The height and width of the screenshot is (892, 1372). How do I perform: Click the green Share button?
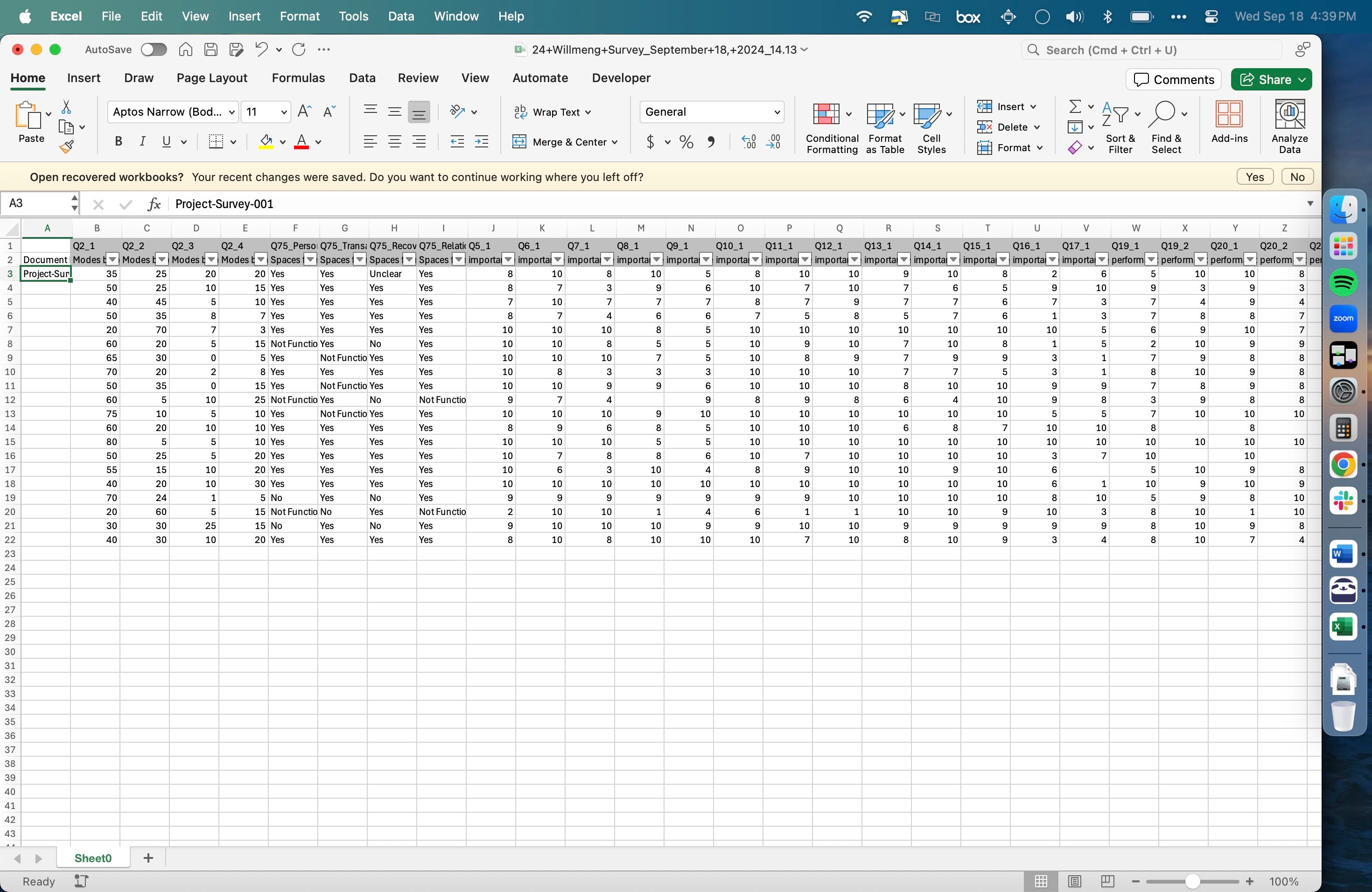1271,79
